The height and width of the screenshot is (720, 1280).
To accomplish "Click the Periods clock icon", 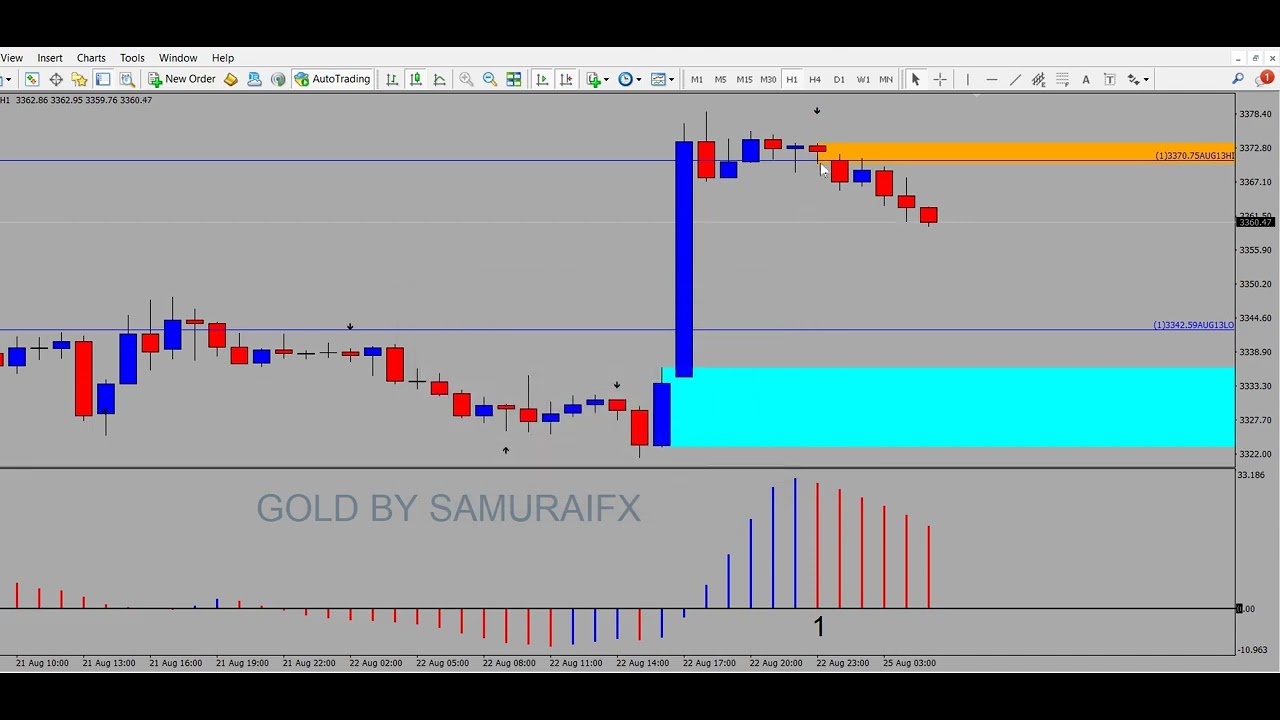I will 626,79.
